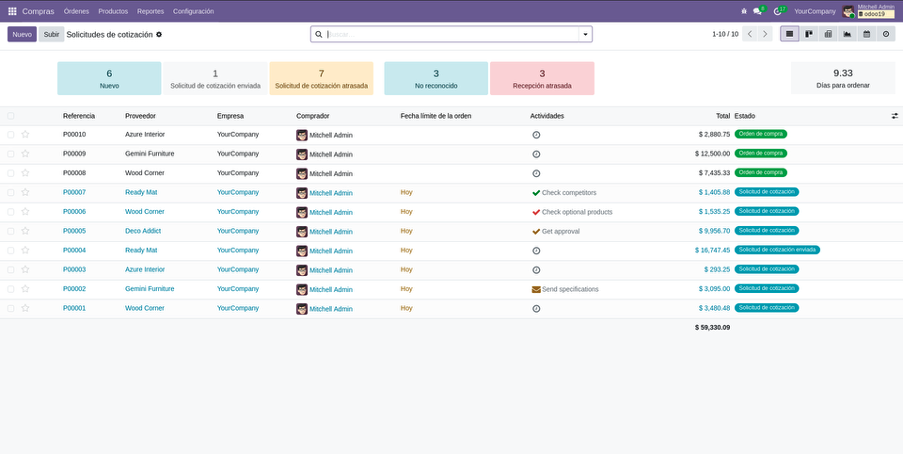Click the Nuevo button

tap(22, 34)
